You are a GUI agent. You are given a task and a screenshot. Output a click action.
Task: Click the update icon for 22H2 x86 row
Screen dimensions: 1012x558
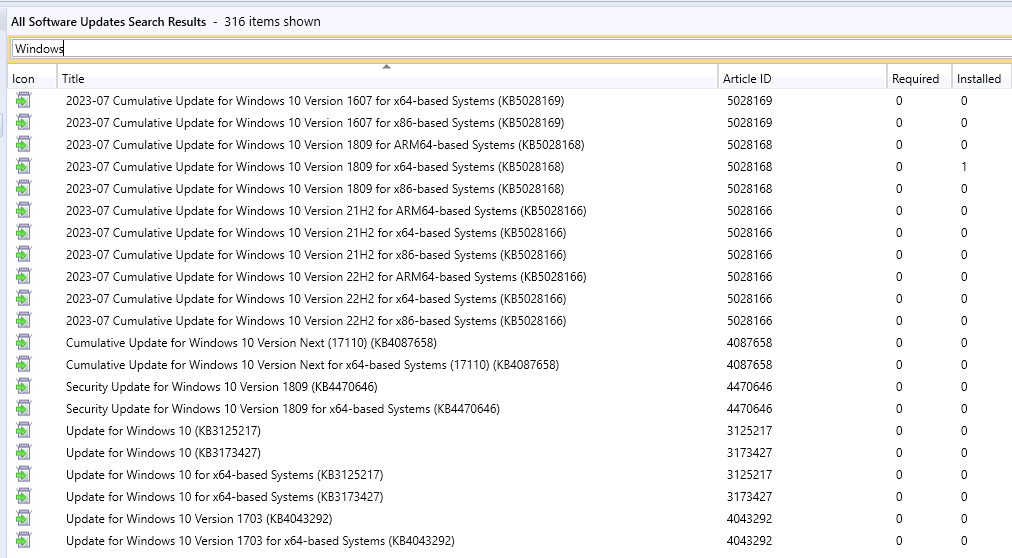click(23, 321)
